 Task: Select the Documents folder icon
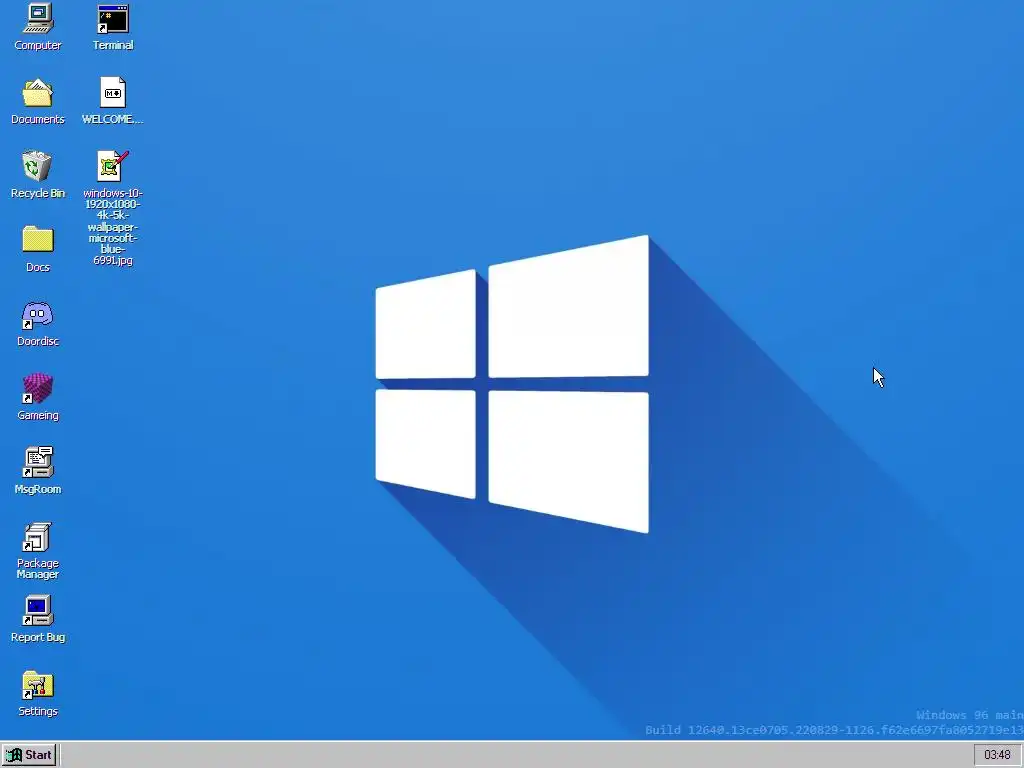38,93
